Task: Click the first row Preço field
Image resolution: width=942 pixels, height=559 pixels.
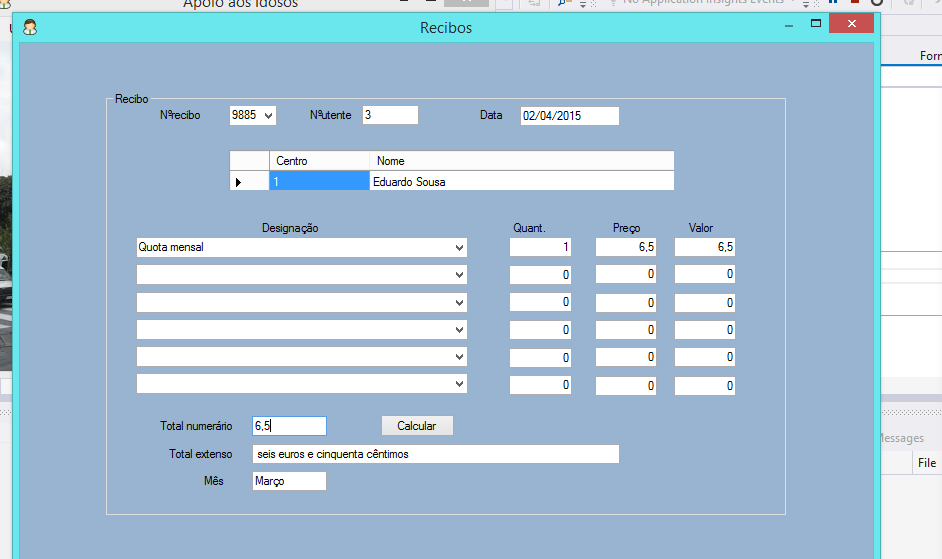Action: coord(626,247)
